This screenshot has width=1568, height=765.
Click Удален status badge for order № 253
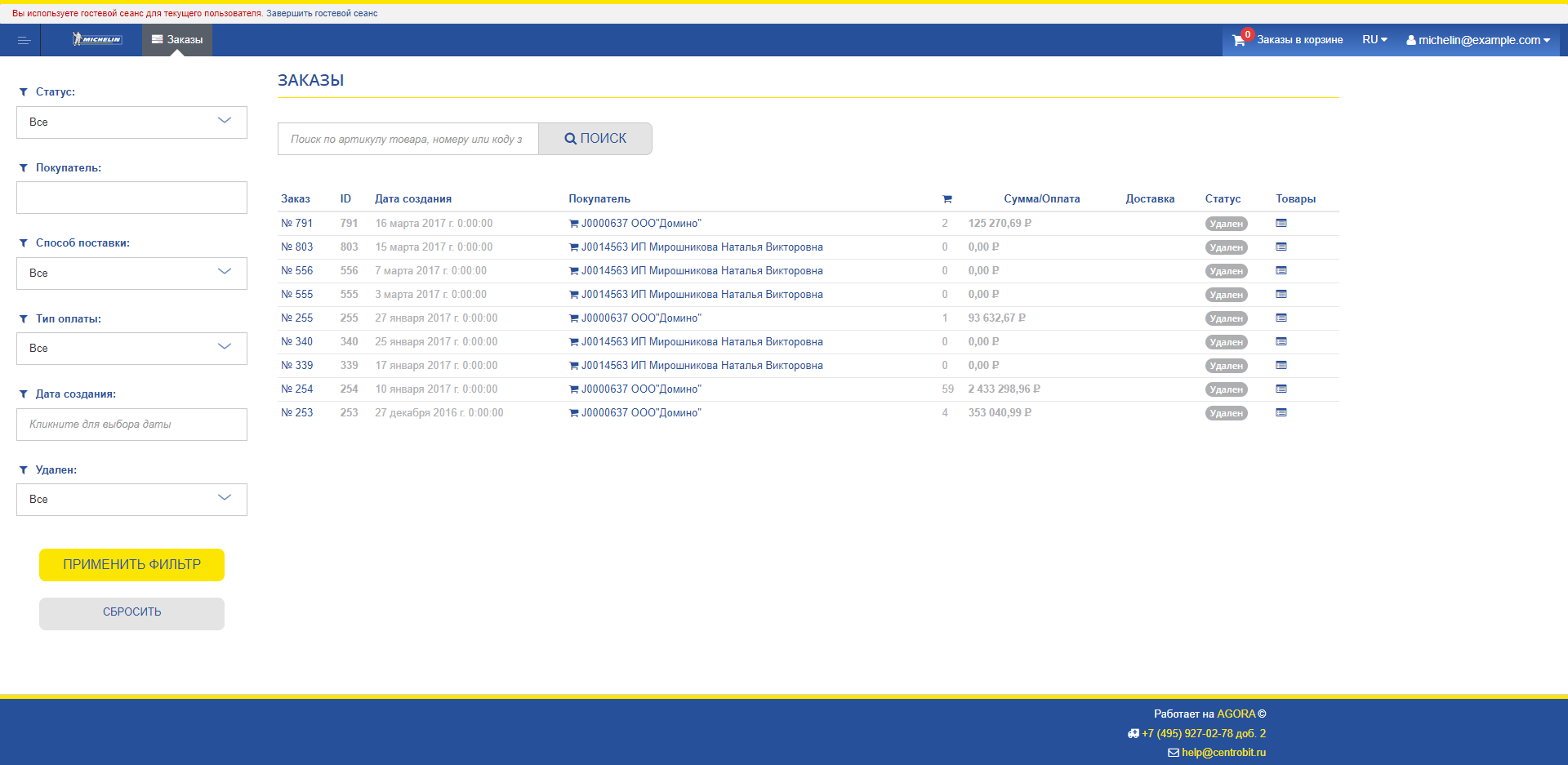tap(1226, 413)
